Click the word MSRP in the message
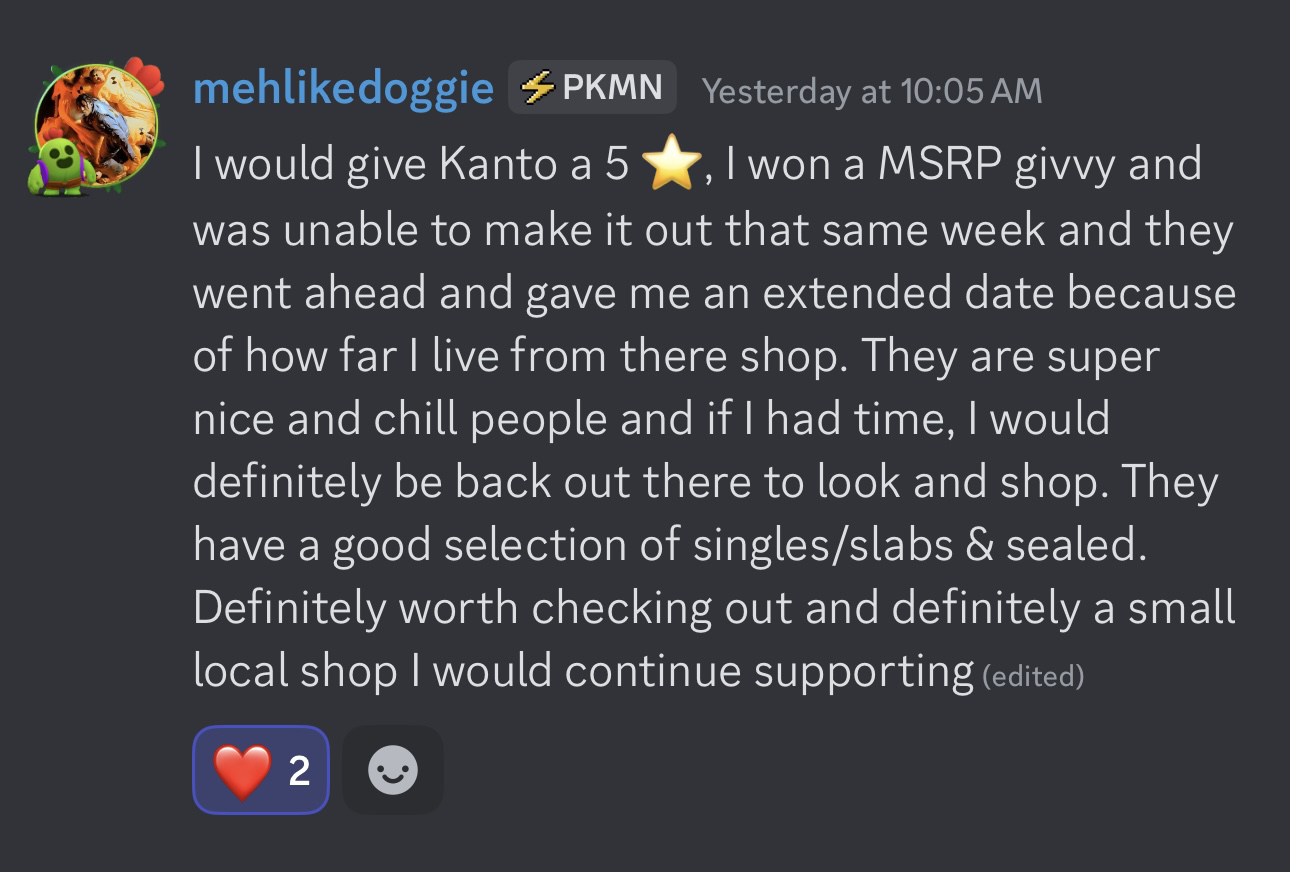 click(x=938, y=166)
